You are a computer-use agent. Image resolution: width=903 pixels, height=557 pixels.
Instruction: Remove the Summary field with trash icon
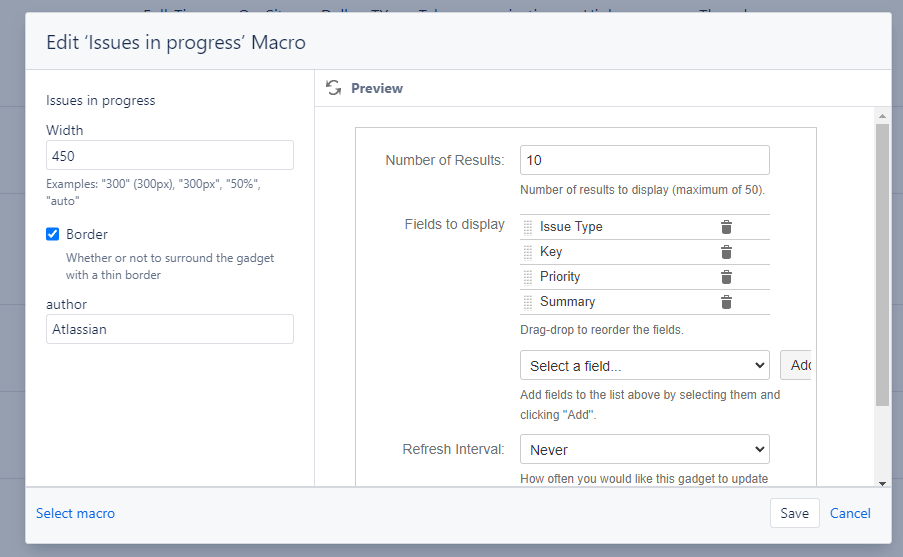(726, 302)
